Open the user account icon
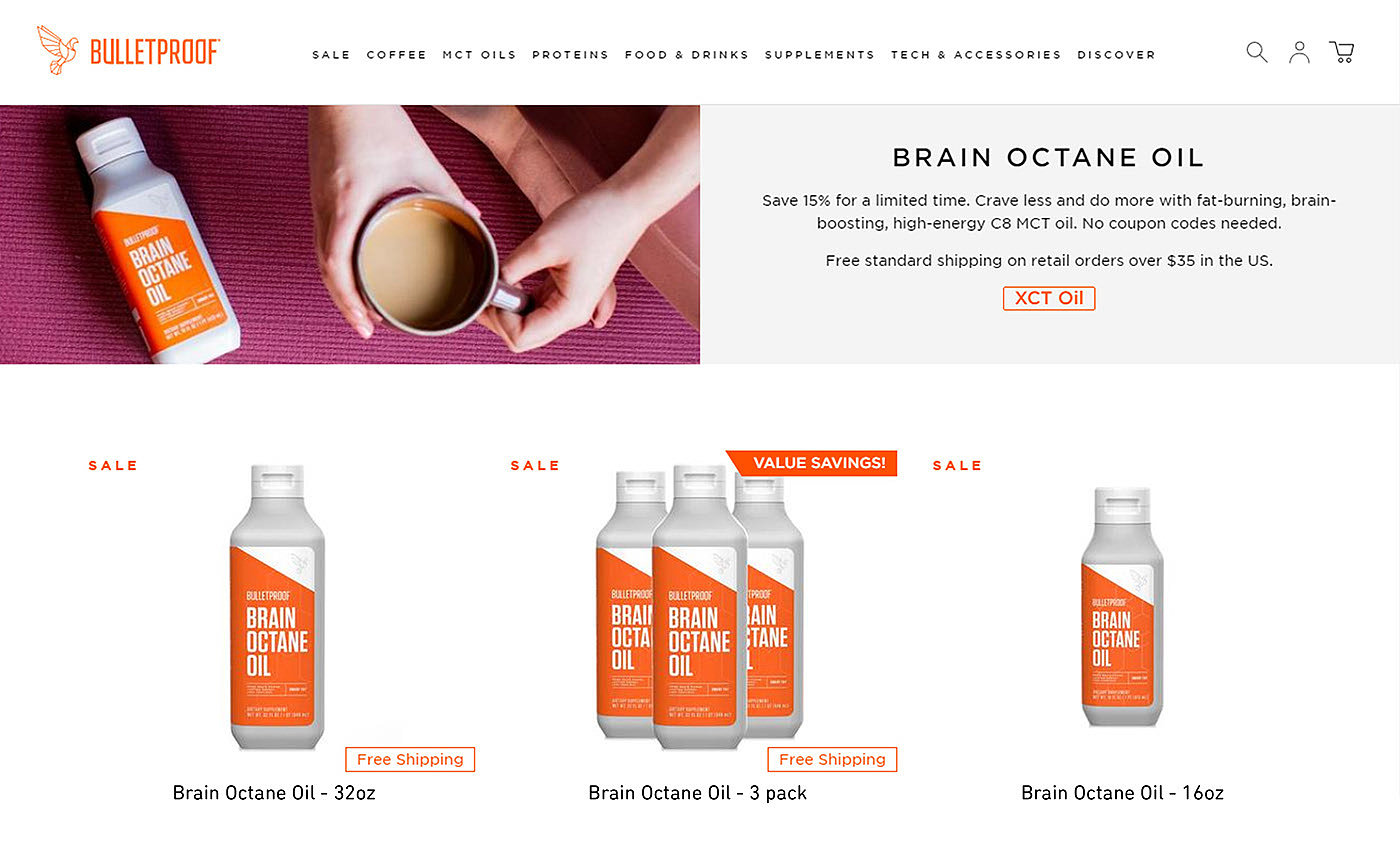 [x=1299, y=52]
